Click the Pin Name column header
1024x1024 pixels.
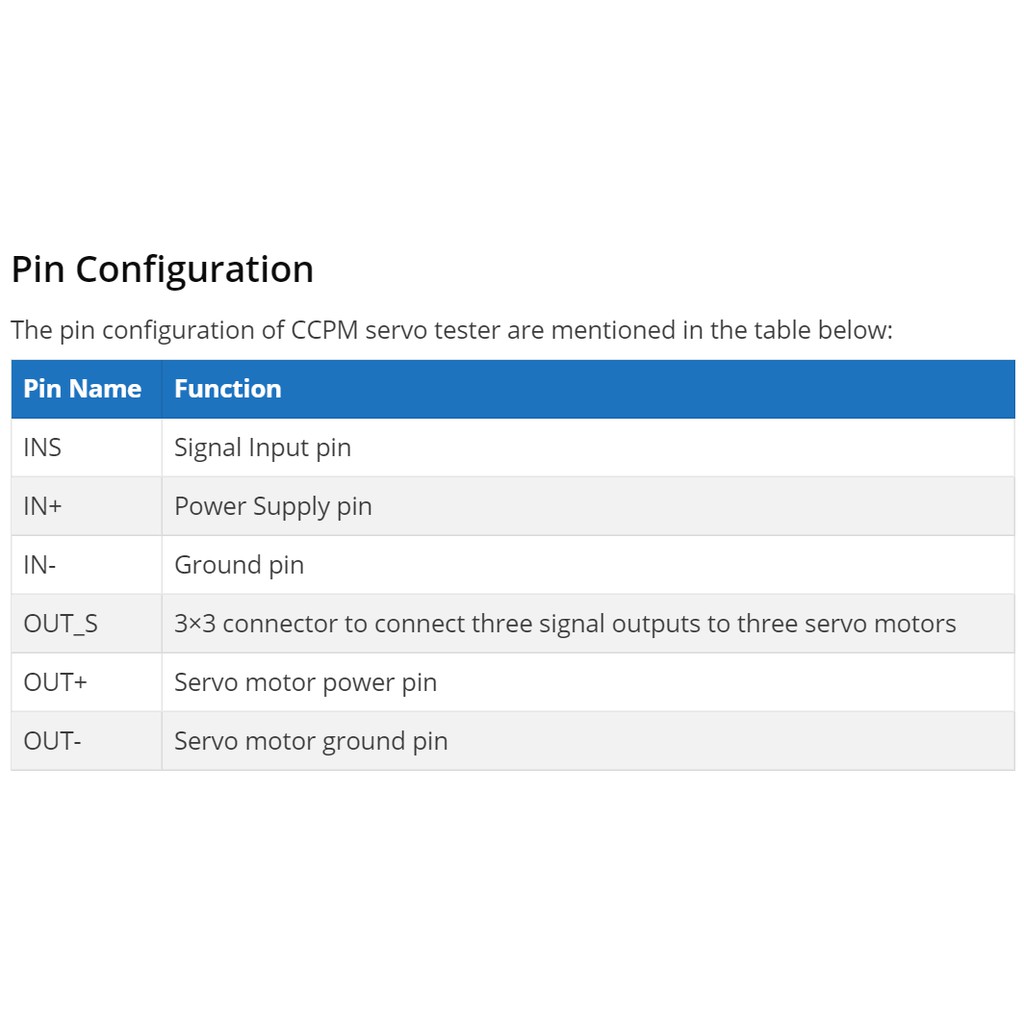click(86, 389)
